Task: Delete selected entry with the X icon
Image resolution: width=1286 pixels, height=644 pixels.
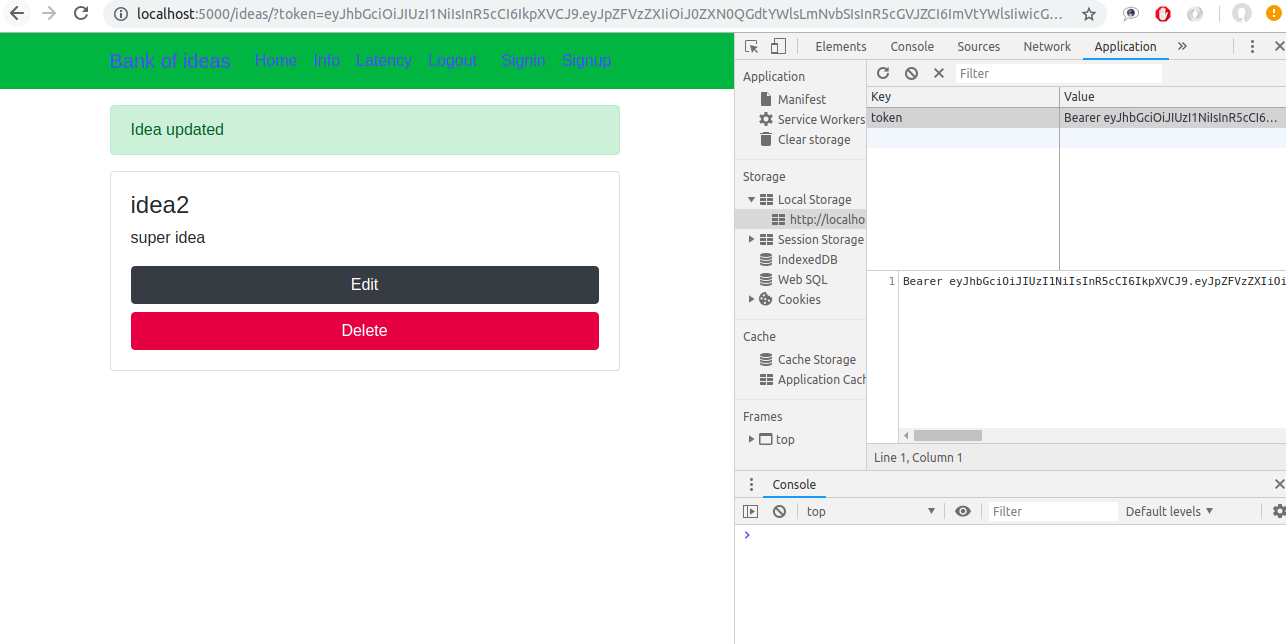Action: click(x=938, y=73)
